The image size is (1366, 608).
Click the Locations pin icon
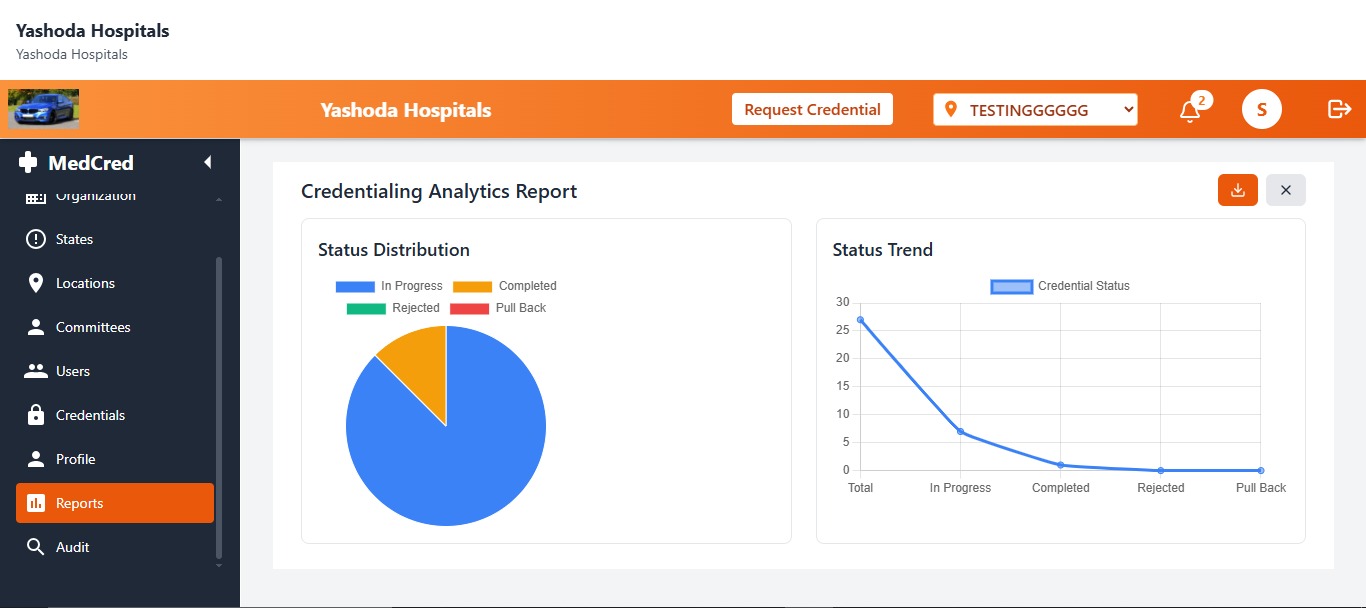36,283
